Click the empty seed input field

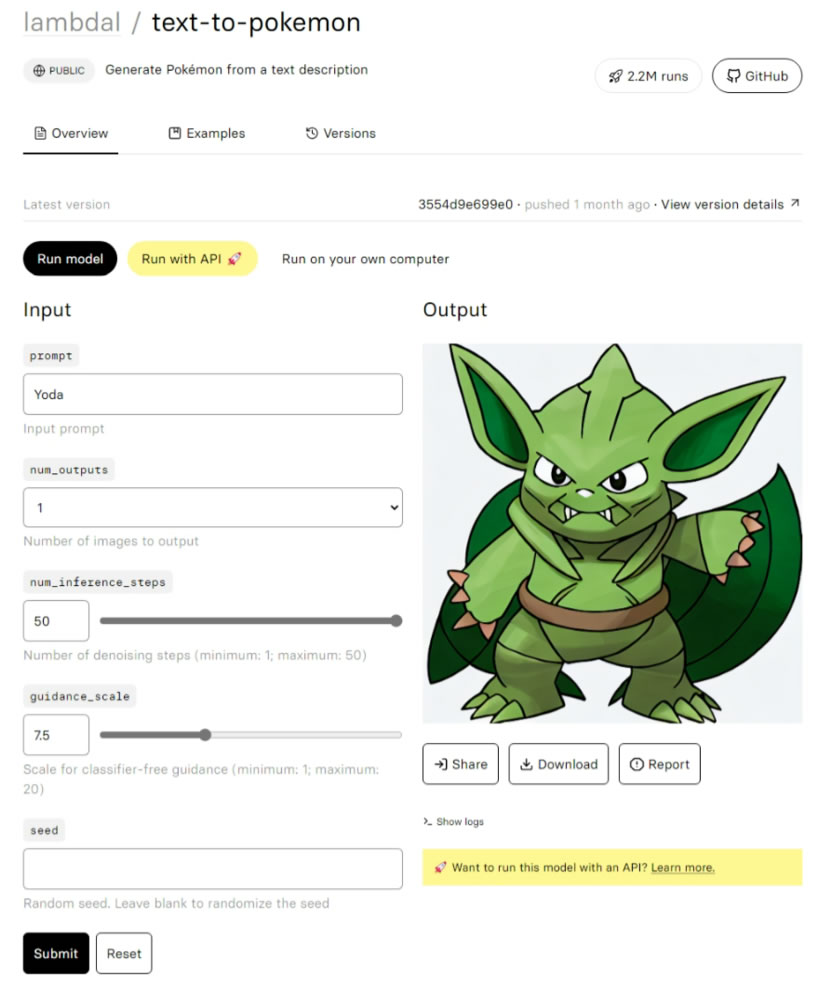[x=213, y=869]
